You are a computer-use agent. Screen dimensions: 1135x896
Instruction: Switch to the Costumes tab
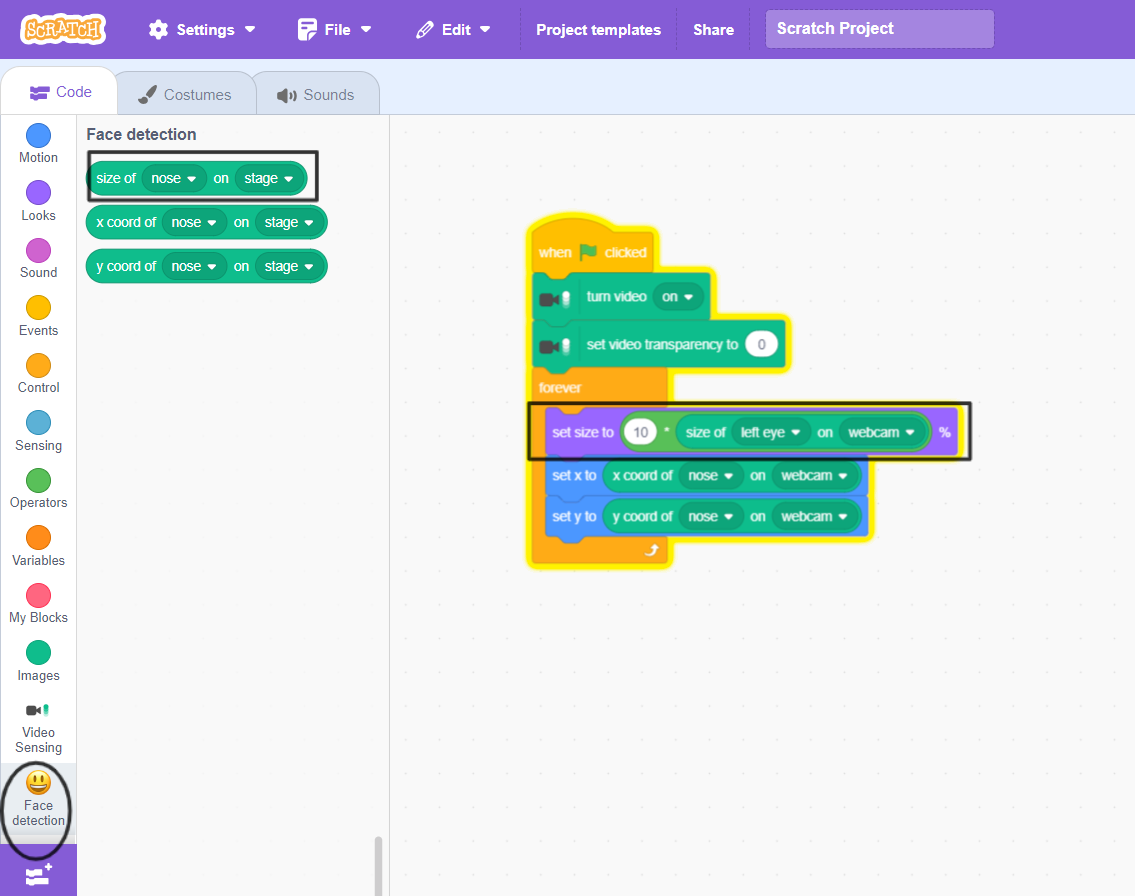point(185,92)
